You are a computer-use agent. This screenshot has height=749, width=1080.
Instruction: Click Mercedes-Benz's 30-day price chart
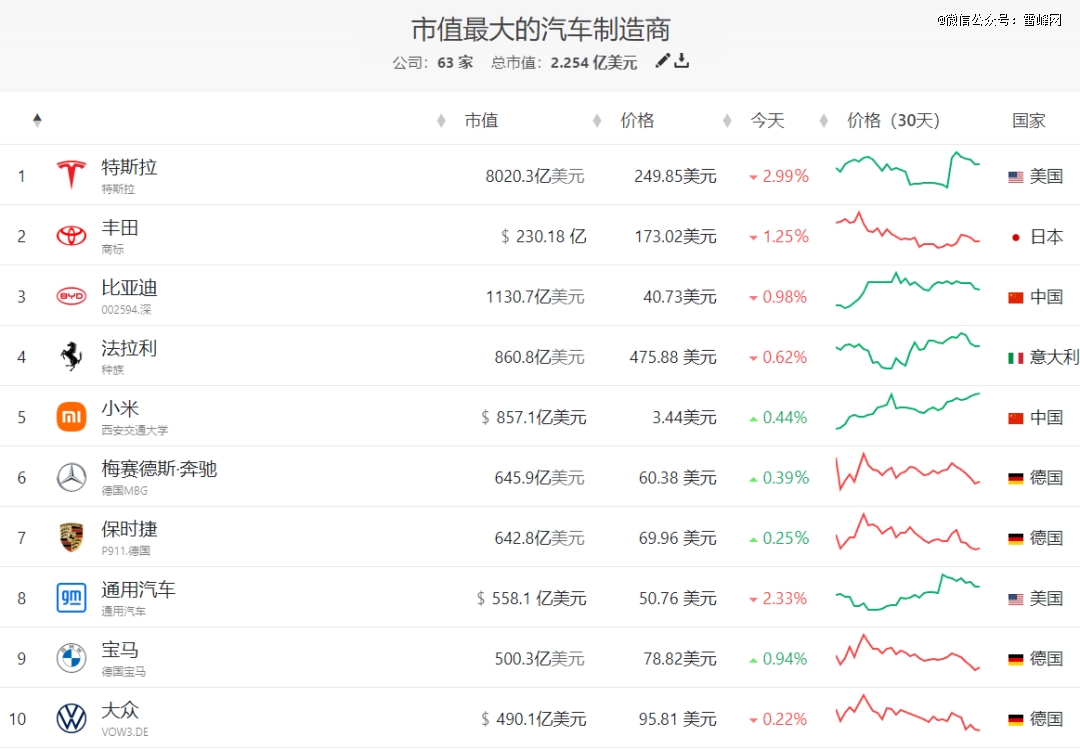click(x=908, y=471)
